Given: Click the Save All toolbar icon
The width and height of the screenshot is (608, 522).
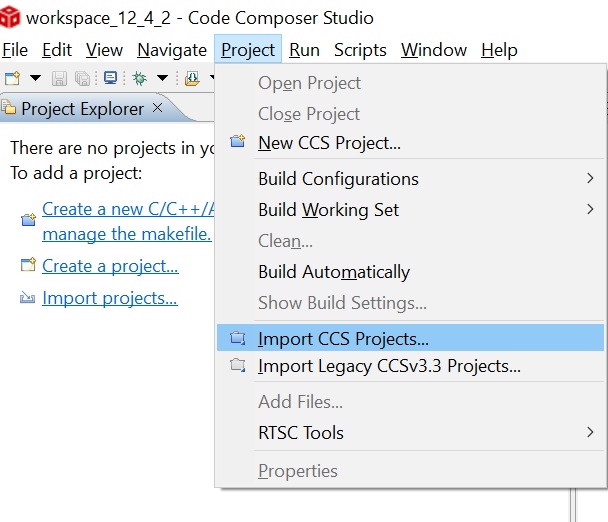Looking at the screenshot, I should click(x=81, y=78).
